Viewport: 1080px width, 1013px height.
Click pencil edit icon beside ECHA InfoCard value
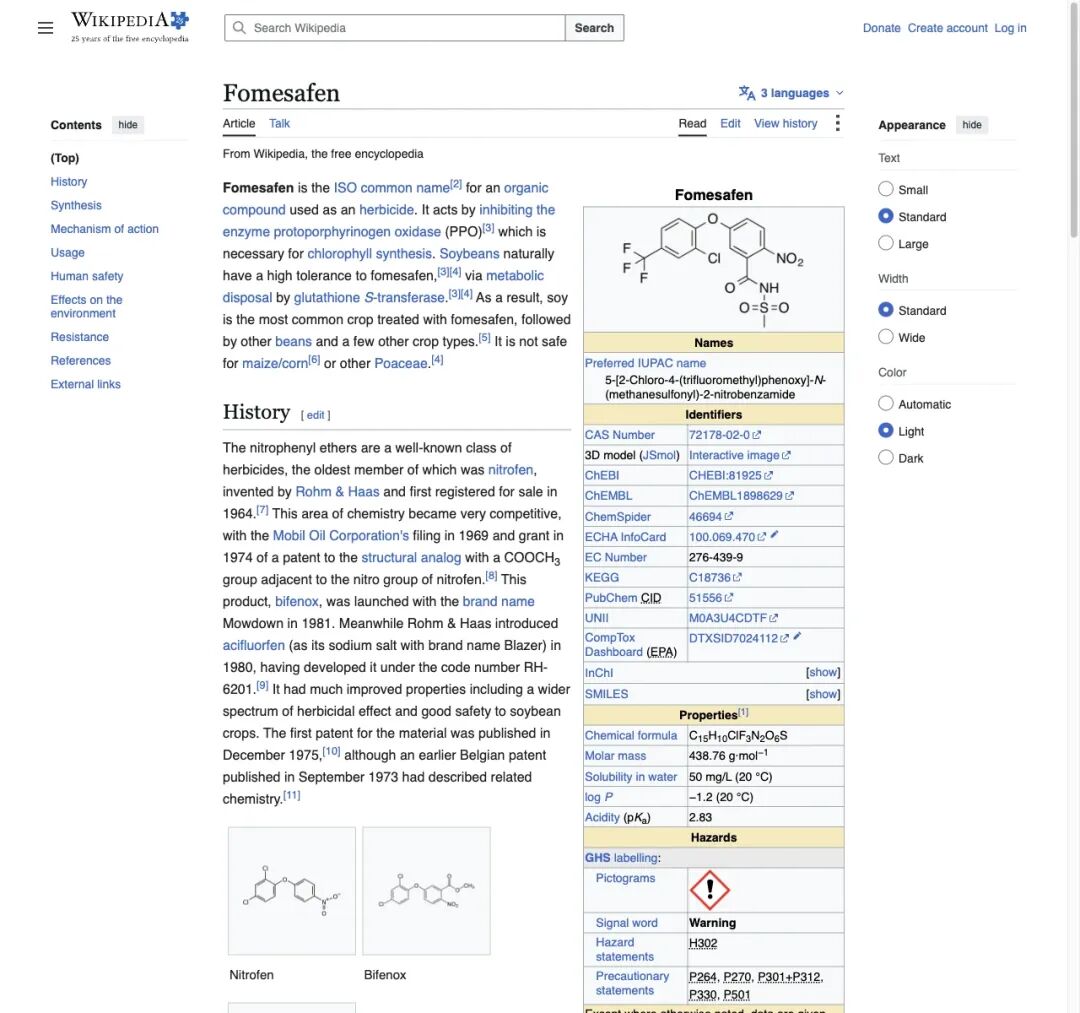click(x=774, y=534)
